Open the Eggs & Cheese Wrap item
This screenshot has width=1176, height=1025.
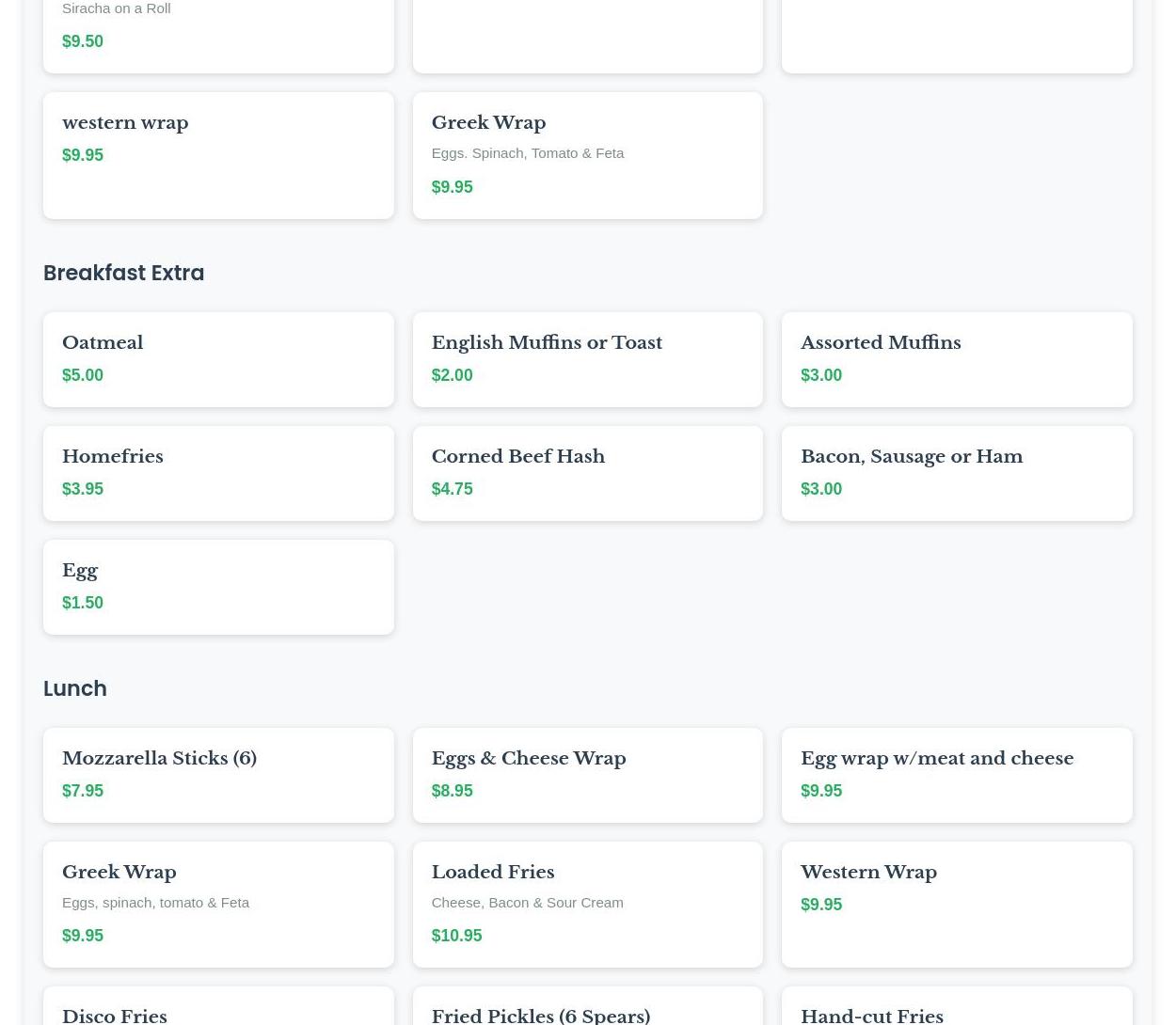click(x=587, y=775)
